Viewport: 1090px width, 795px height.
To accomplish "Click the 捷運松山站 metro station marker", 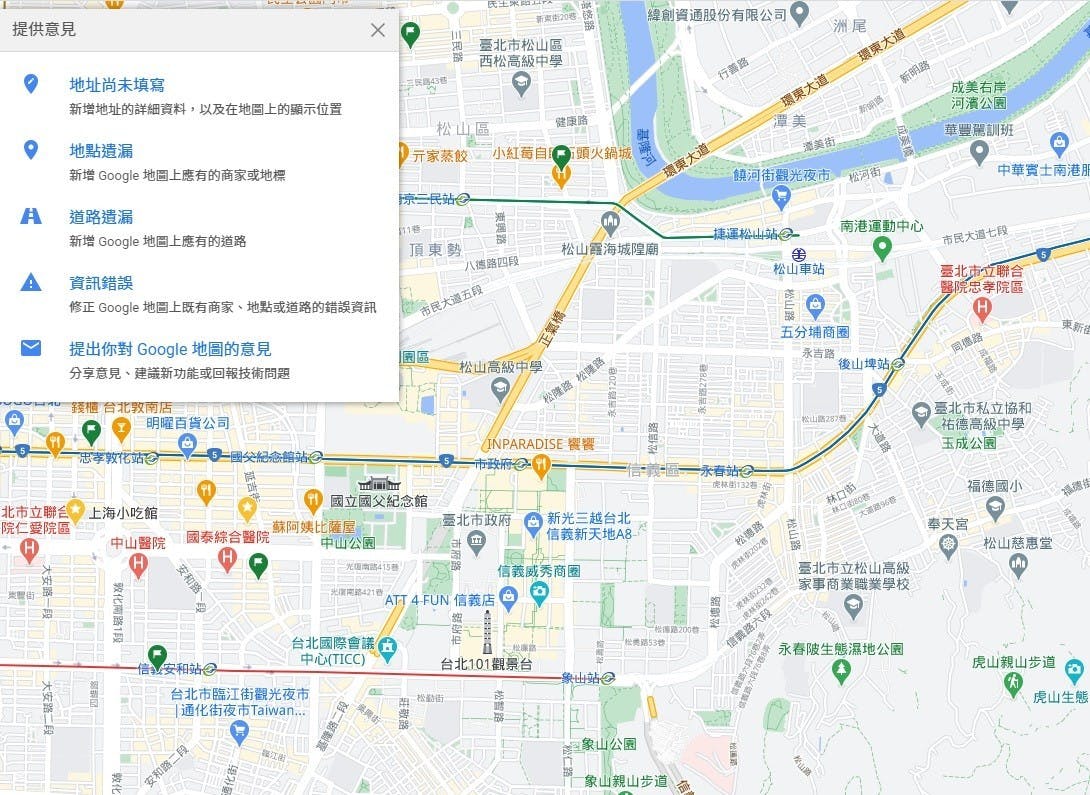I will pos(786,233).
